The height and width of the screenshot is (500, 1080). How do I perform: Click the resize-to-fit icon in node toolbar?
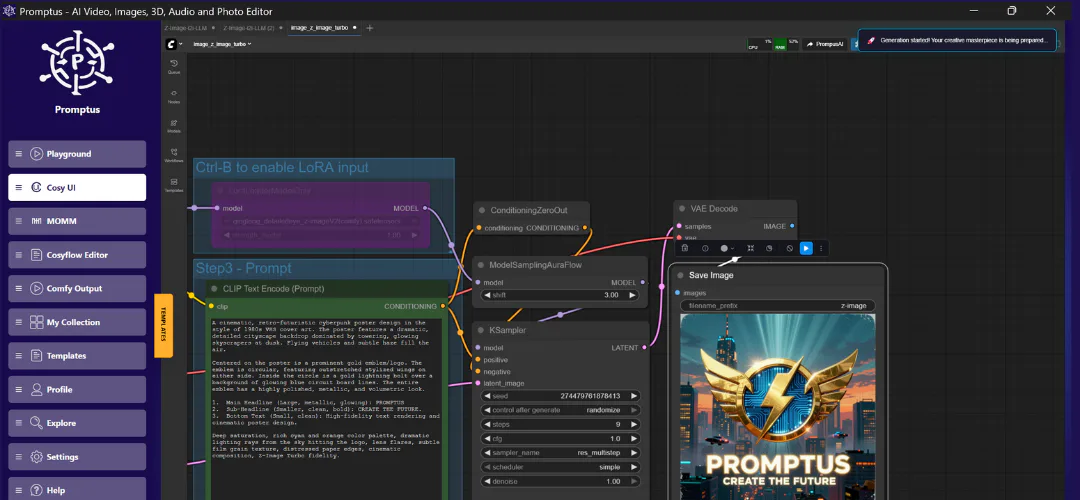coord(751,248)
